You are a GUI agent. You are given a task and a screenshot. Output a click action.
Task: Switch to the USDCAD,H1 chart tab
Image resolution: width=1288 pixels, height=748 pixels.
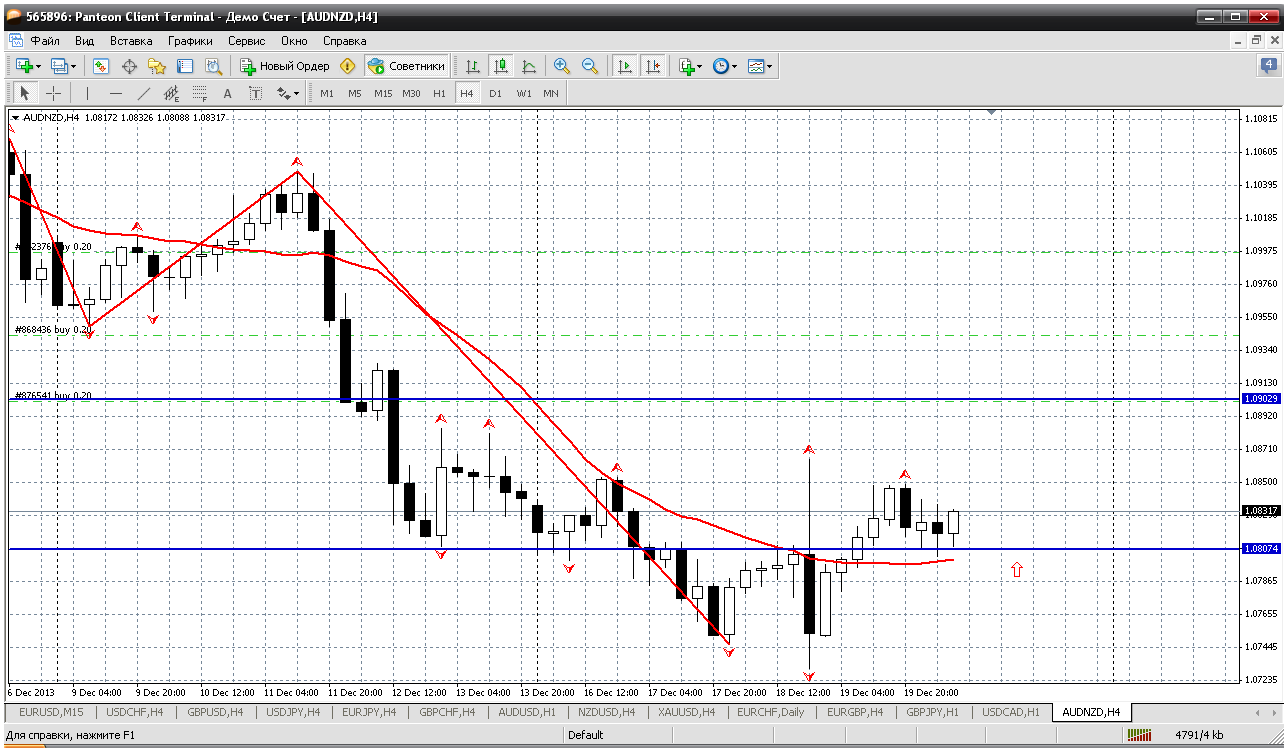click(x=1011, y=712)
